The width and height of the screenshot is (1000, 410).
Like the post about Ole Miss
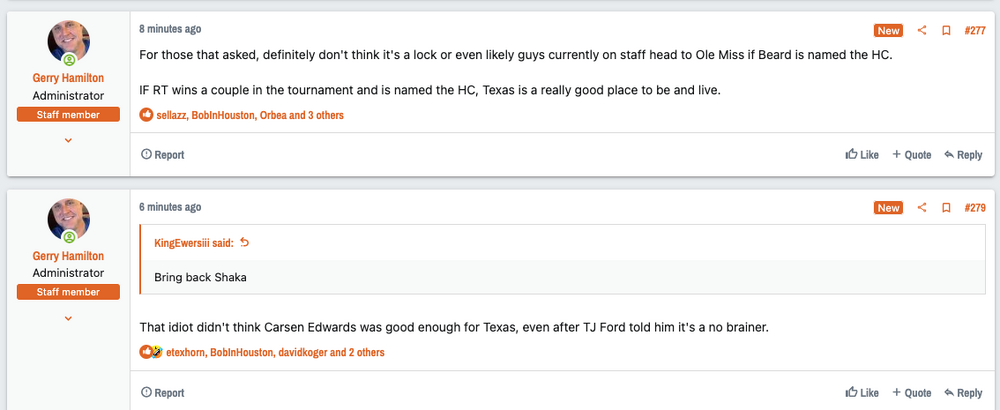point(862,155)
